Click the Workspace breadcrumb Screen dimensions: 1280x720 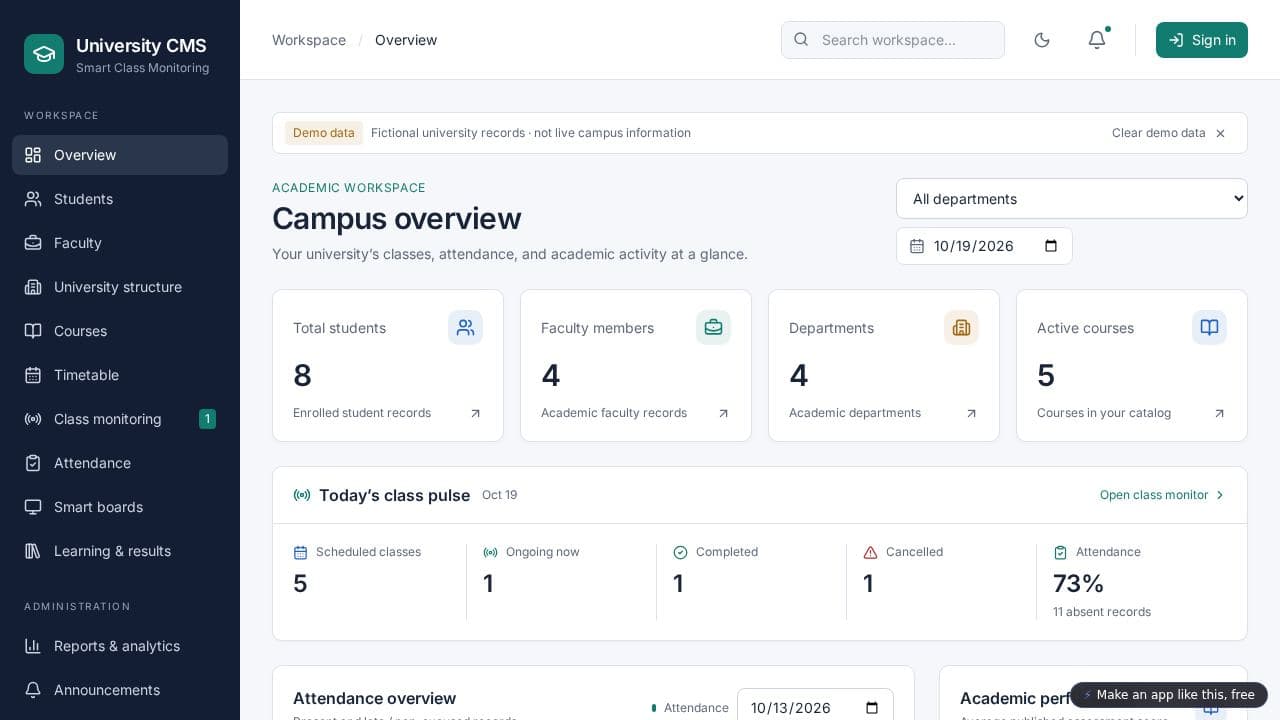point(309,40)
